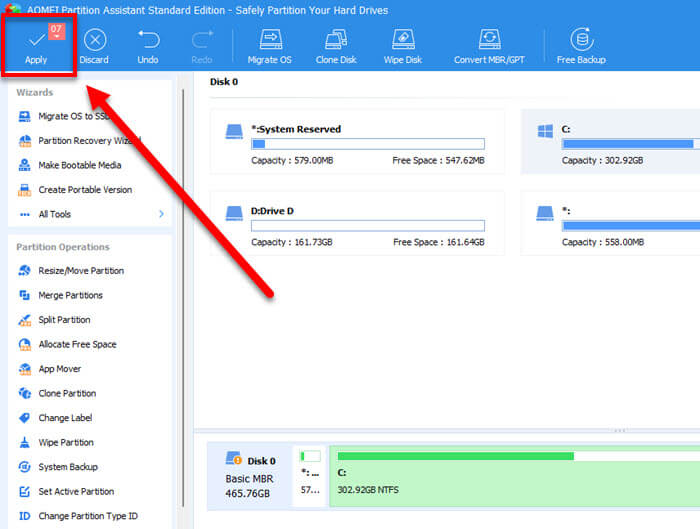Select the D:Drive D partition card
This screenshot has width=700, height=529.
click(x=357, y=223)
